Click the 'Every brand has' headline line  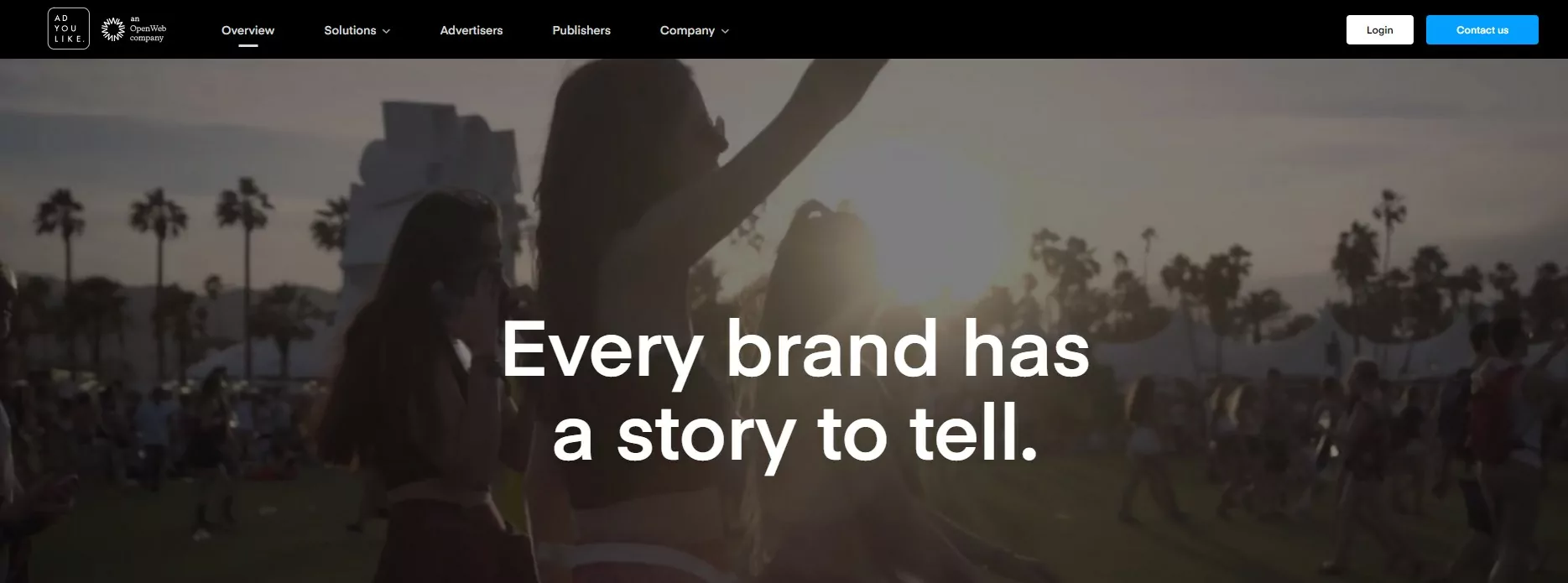pos(795,351)
